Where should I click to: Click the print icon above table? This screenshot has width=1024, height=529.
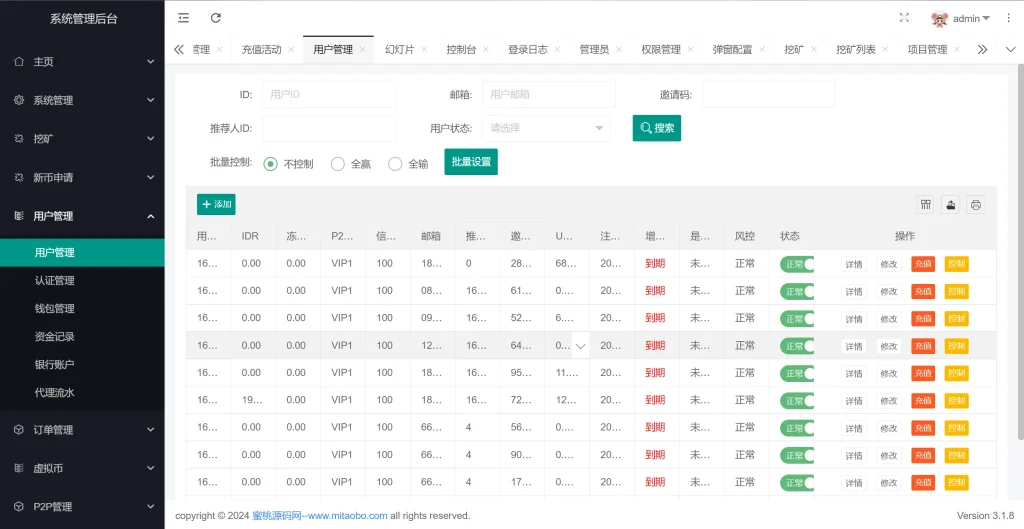pos(976,205)
